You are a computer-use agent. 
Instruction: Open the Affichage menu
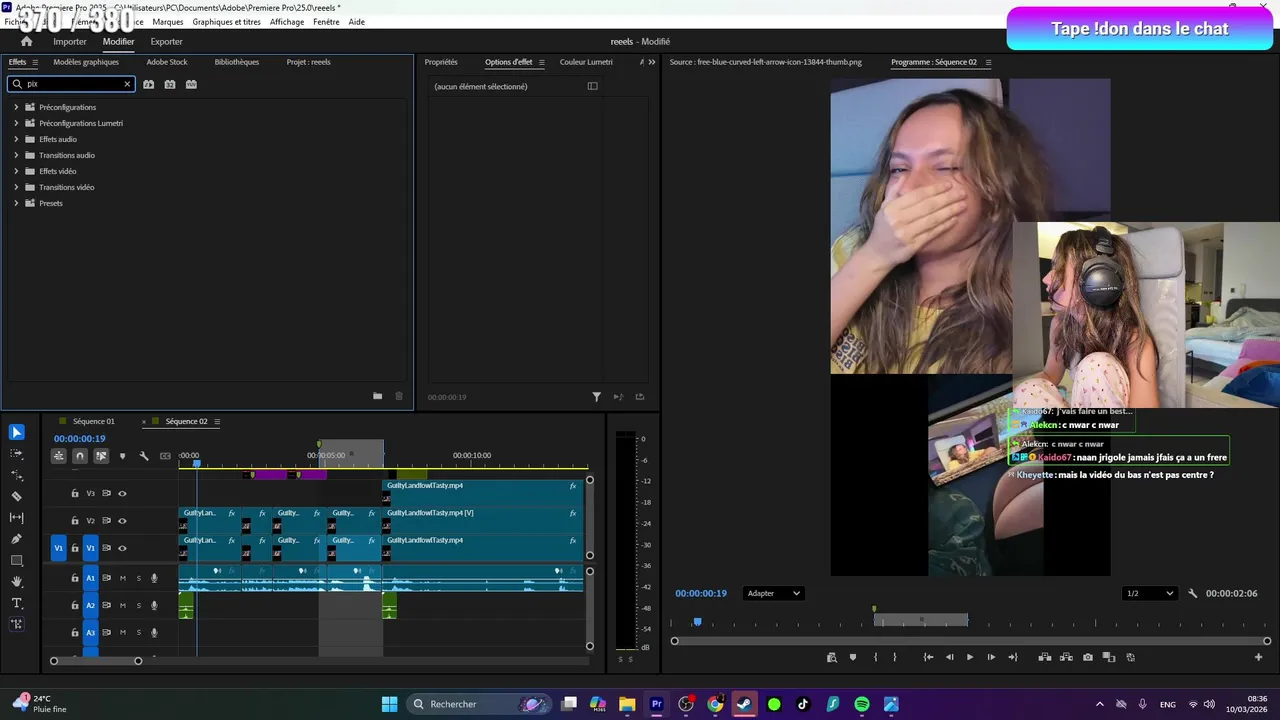coord(287,22)
